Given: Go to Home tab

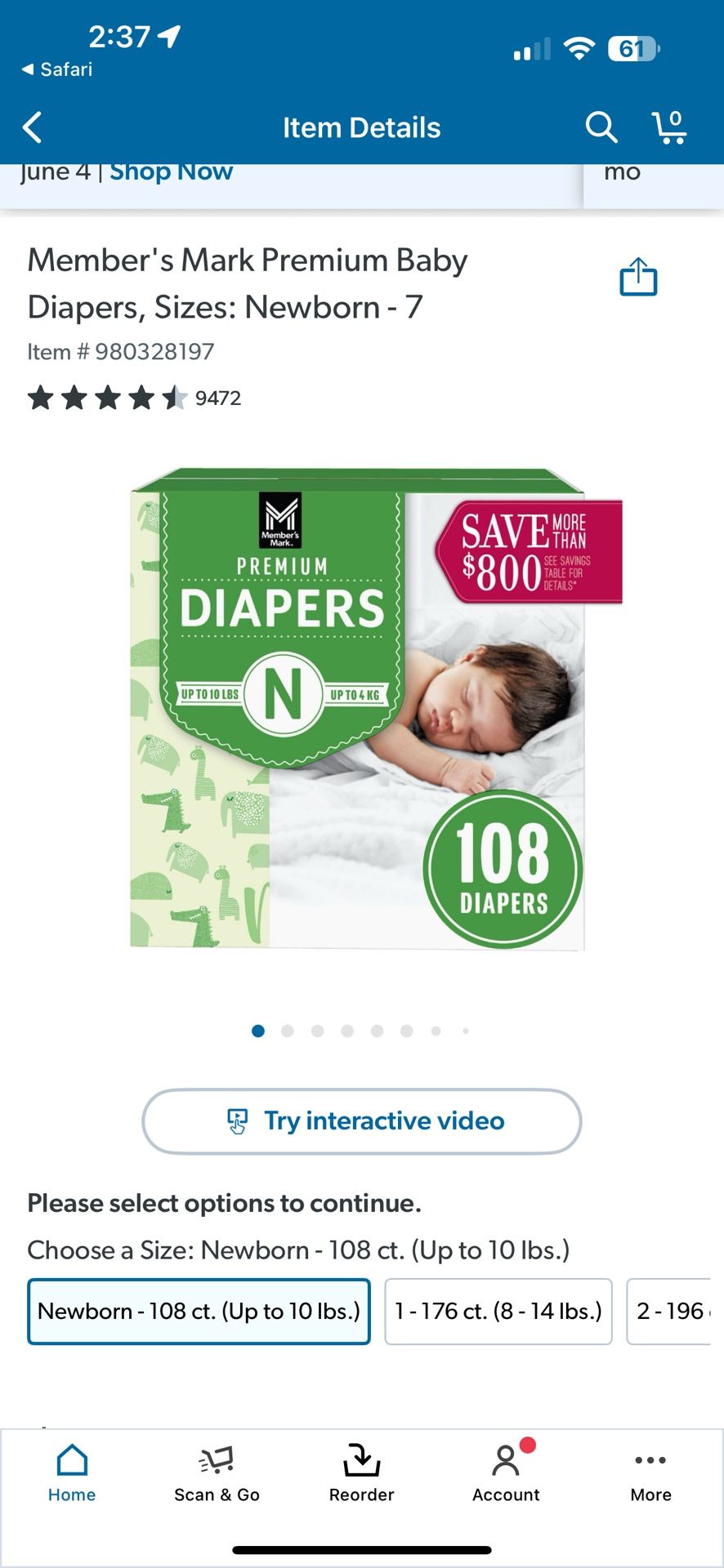Looking at the screenshot, I should pyautogui.click(x=72, y=1473).
